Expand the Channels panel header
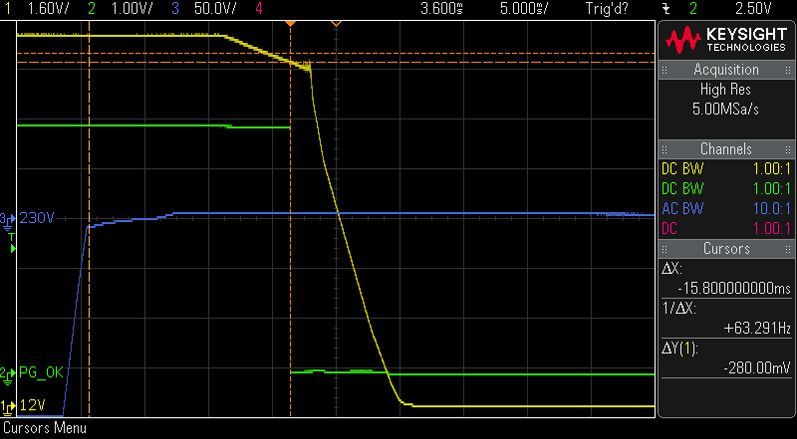The image size is (797, 439). coord(726,149)
